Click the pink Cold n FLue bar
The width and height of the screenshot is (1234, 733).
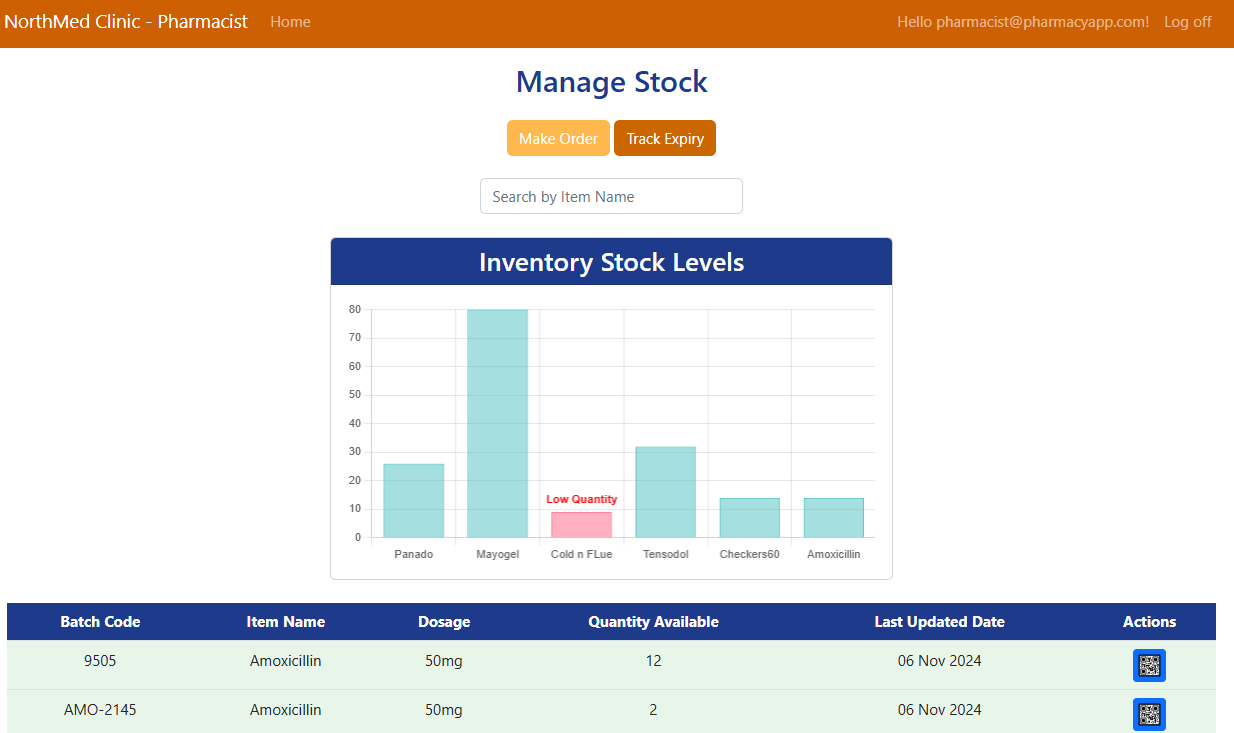click(581, 524)
